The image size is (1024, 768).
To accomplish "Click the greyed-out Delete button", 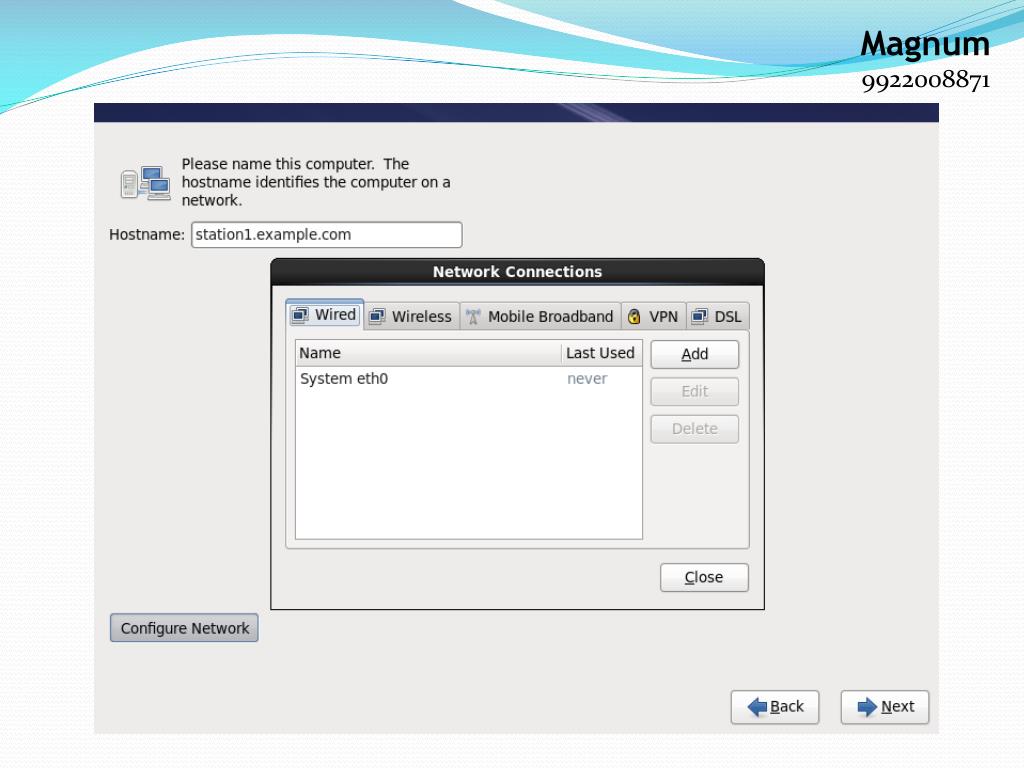I will coord(695,429).
